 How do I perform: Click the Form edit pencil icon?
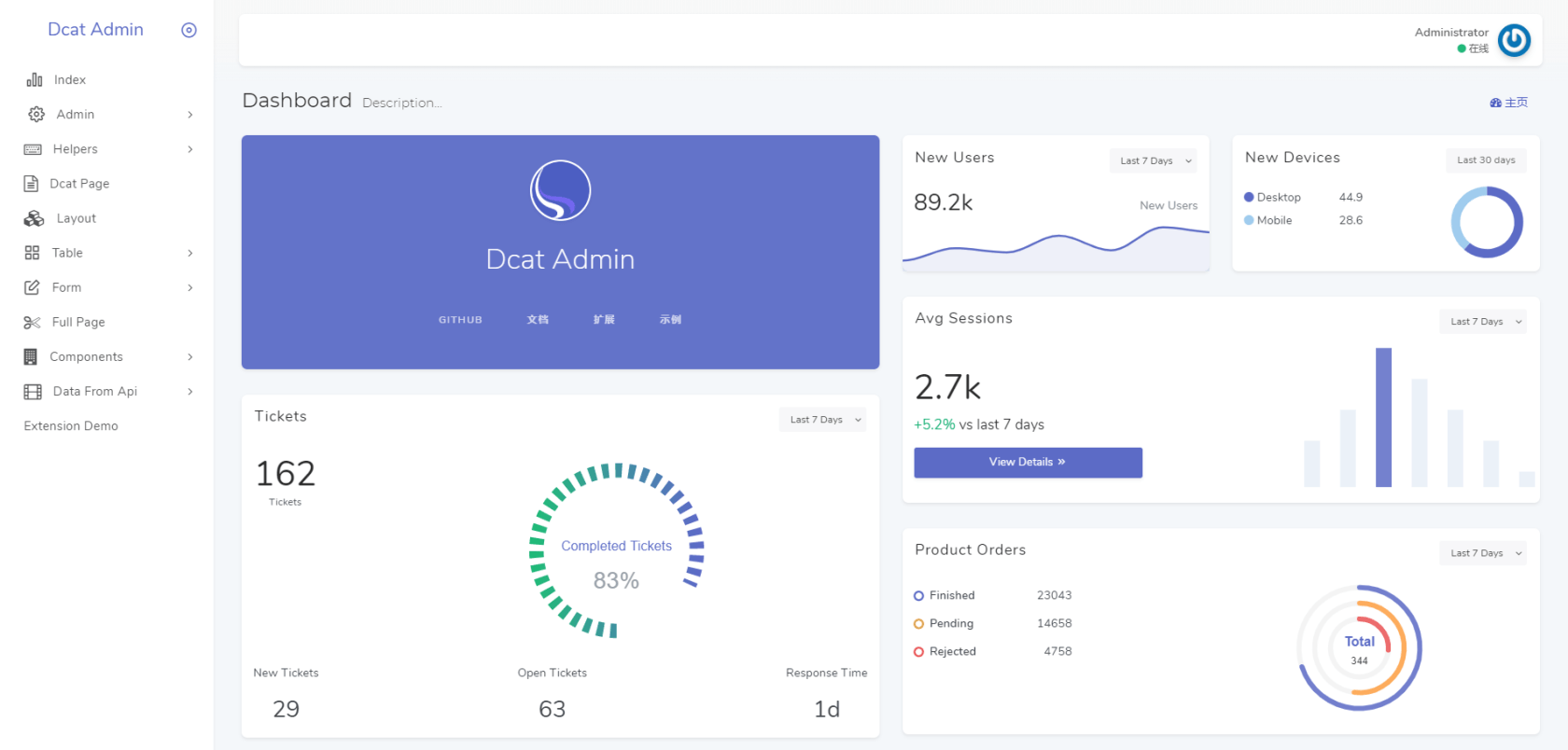[32, 287]
